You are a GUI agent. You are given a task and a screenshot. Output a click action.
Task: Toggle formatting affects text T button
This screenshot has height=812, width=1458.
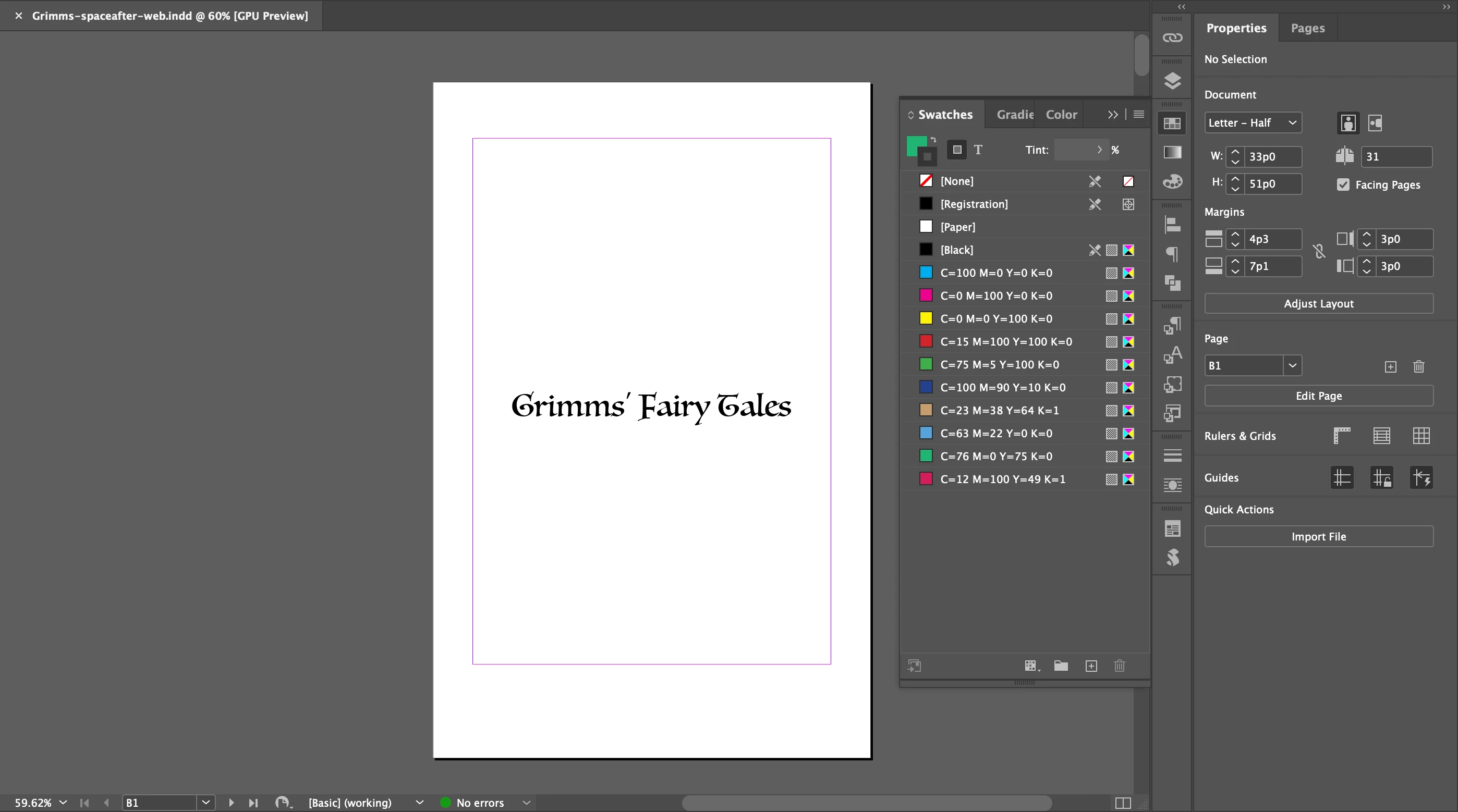click(978, 150)
